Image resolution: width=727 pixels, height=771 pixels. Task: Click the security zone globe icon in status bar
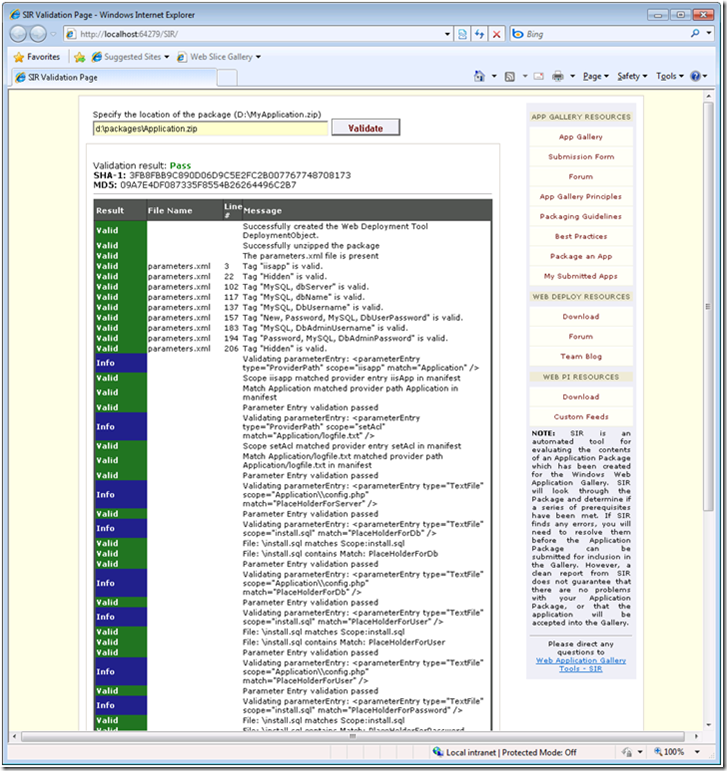pos(437,752)
